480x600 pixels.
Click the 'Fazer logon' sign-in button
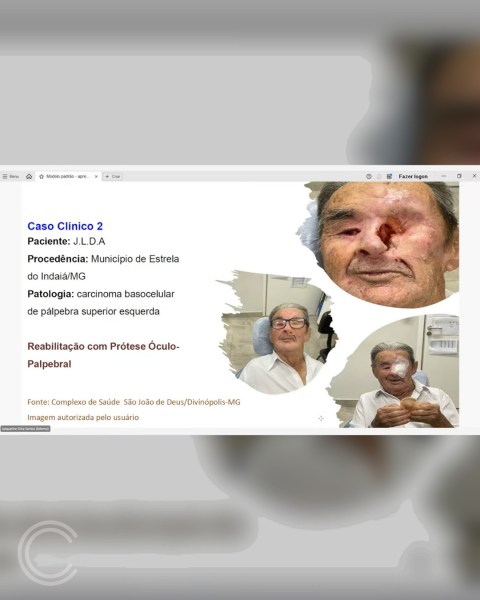(x=413, y=176)
